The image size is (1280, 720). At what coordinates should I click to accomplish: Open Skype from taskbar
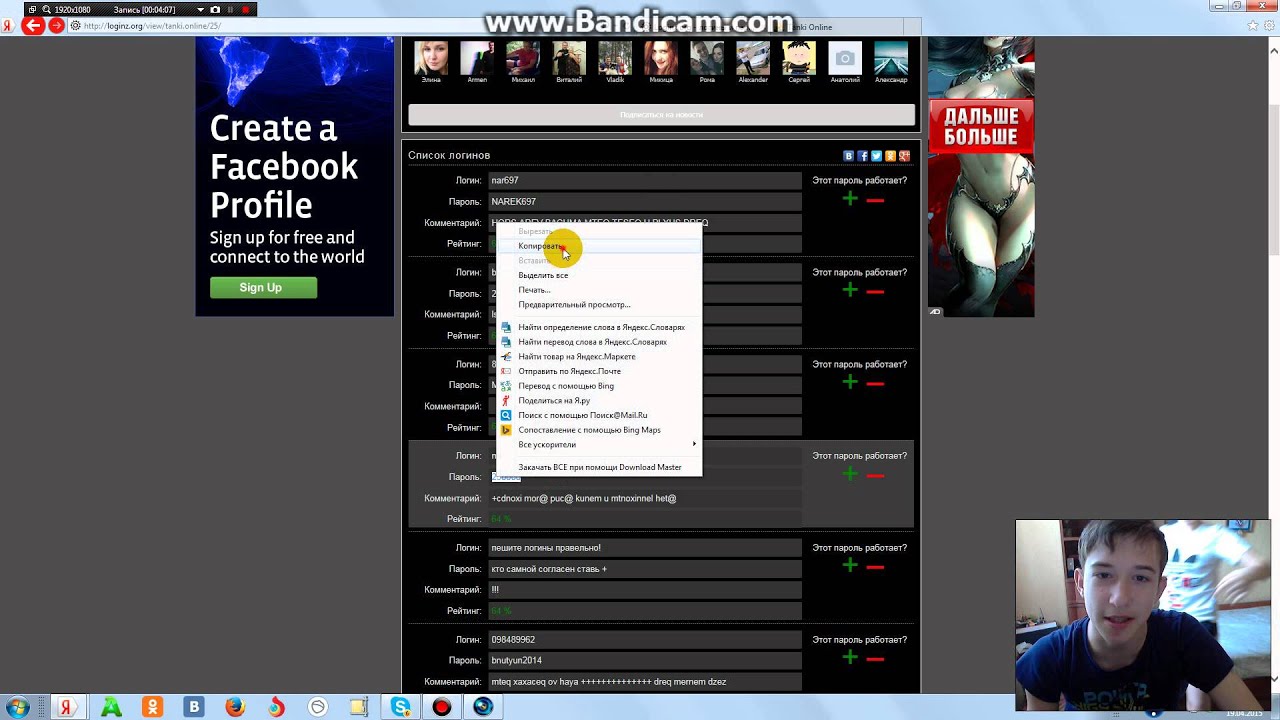pos(401,707)
